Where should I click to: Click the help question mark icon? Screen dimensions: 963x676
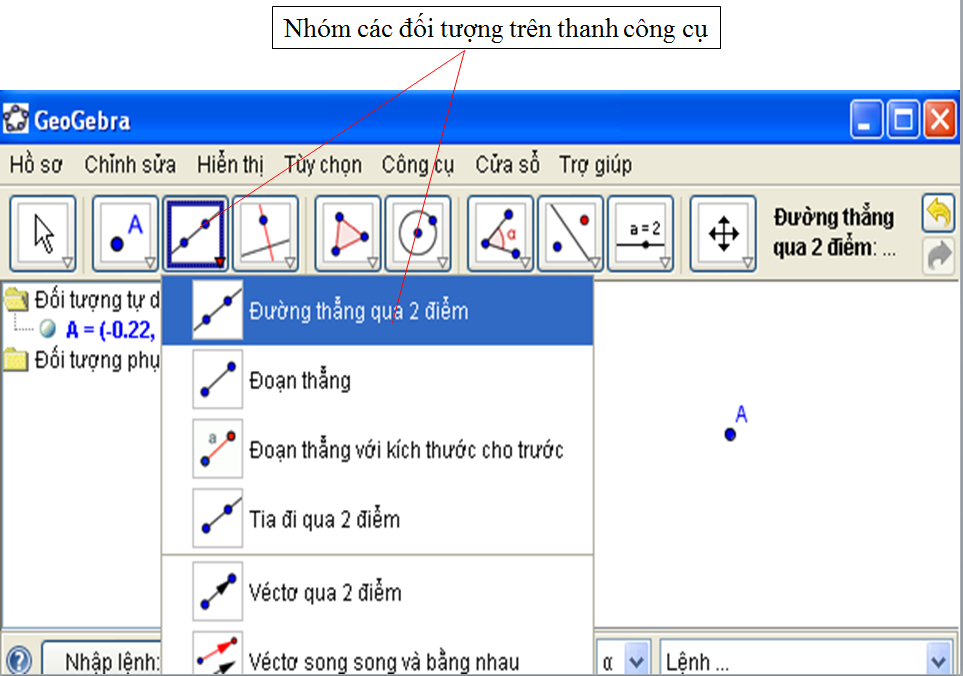[x=18, y=661]
